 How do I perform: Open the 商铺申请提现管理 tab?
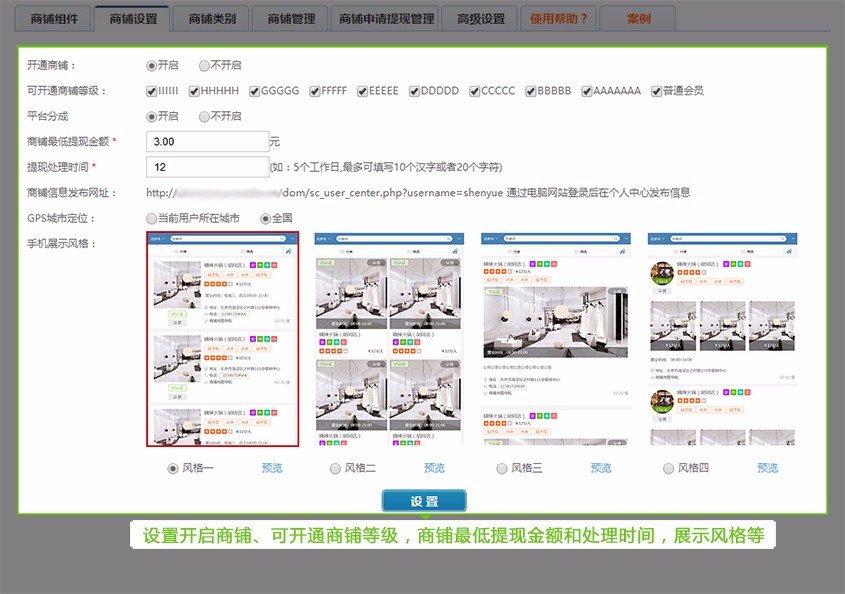pos(386,18)
